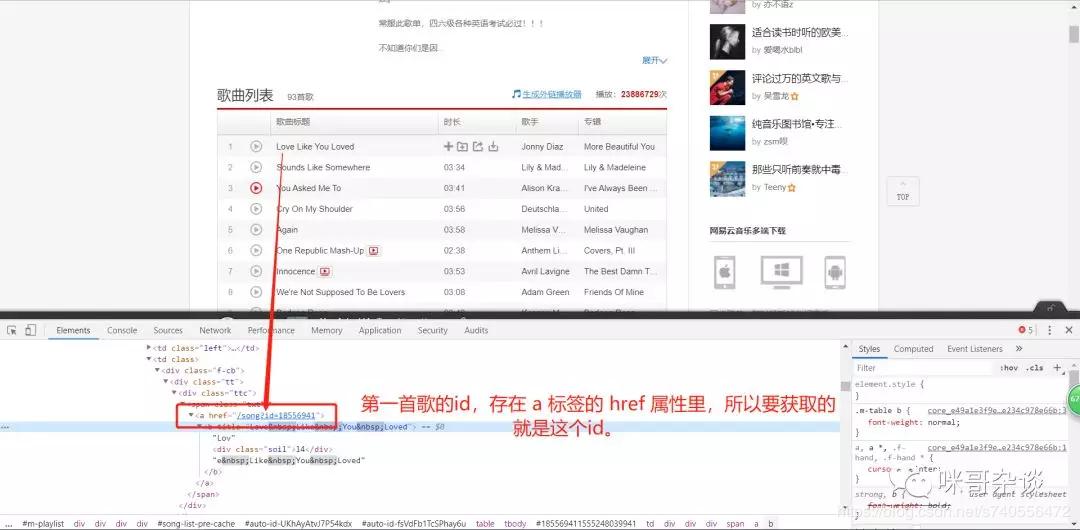Play the song Sounds Like Somewhere
This screenshot has height=530, width=1080.
(256, 167)
